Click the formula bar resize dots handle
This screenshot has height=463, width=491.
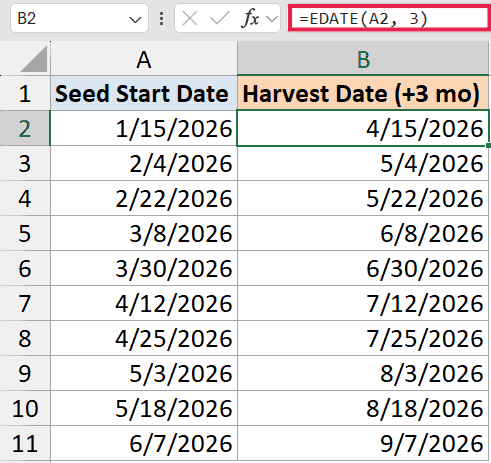pos(162,18)
